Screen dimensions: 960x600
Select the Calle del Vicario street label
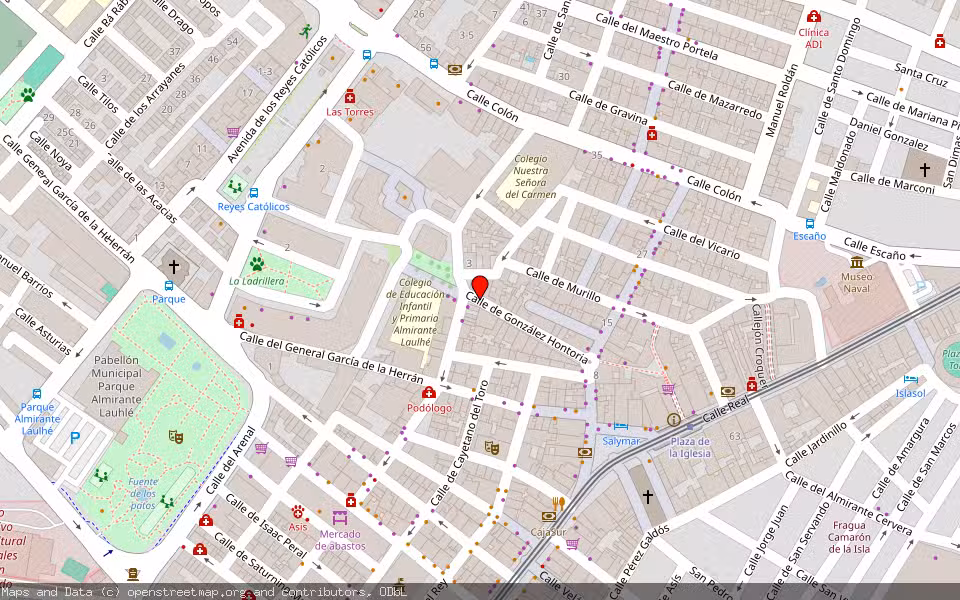click(702, 242)
